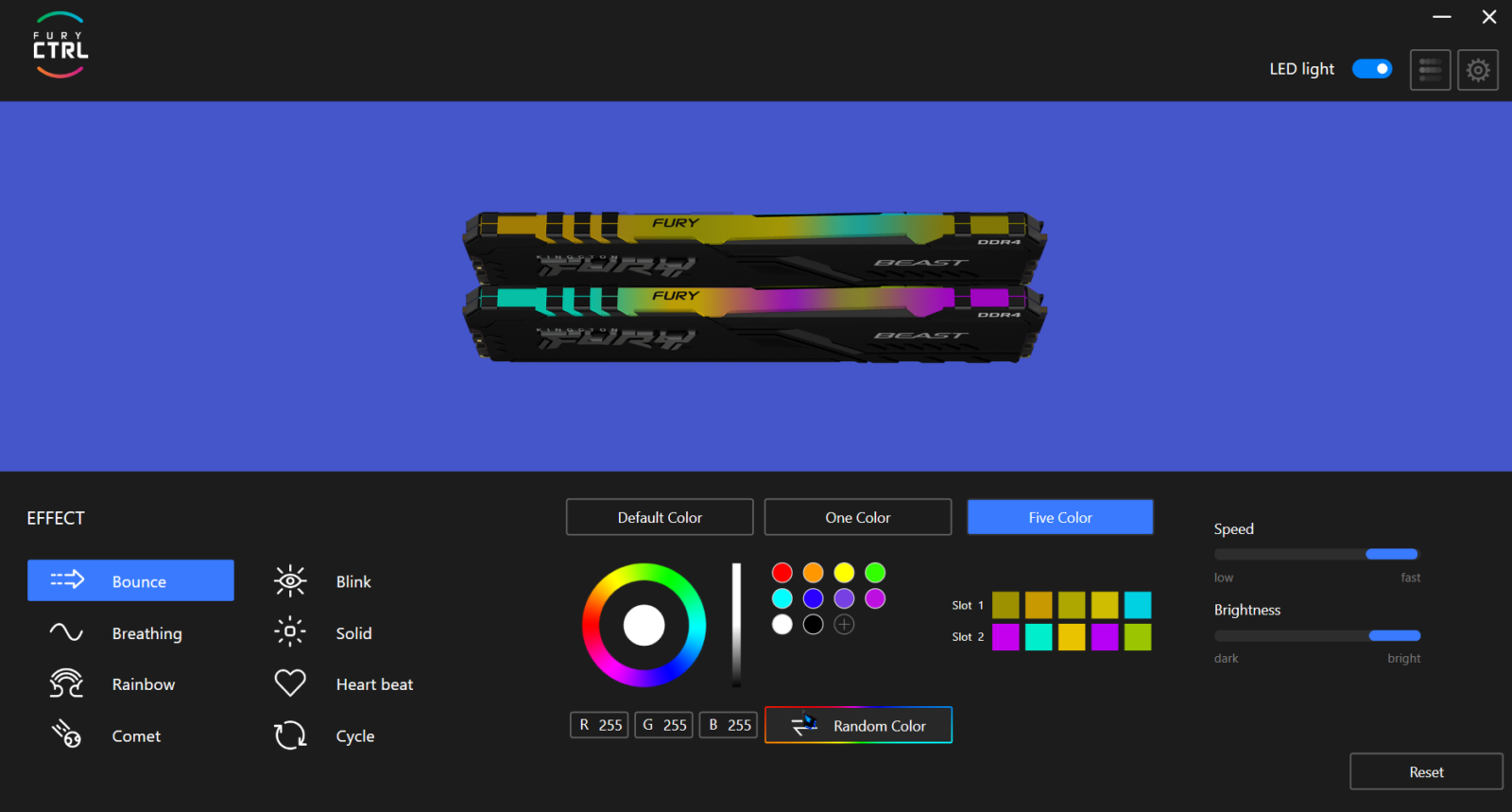This screenshot has width=1512, height=812.
Task: Choose the Breathing wave icon
Action: click(66, 632)
